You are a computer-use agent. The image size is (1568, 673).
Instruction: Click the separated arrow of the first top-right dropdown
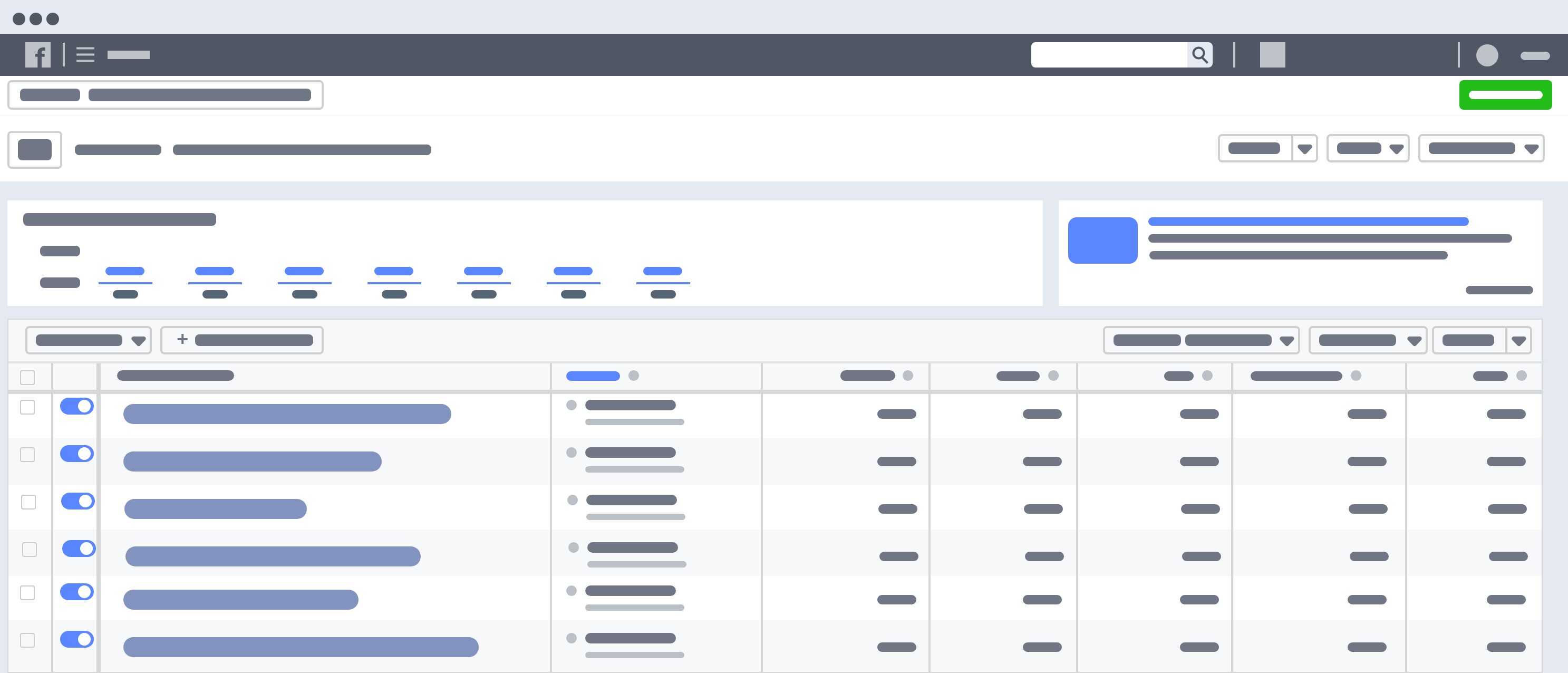click(1304, 149)
